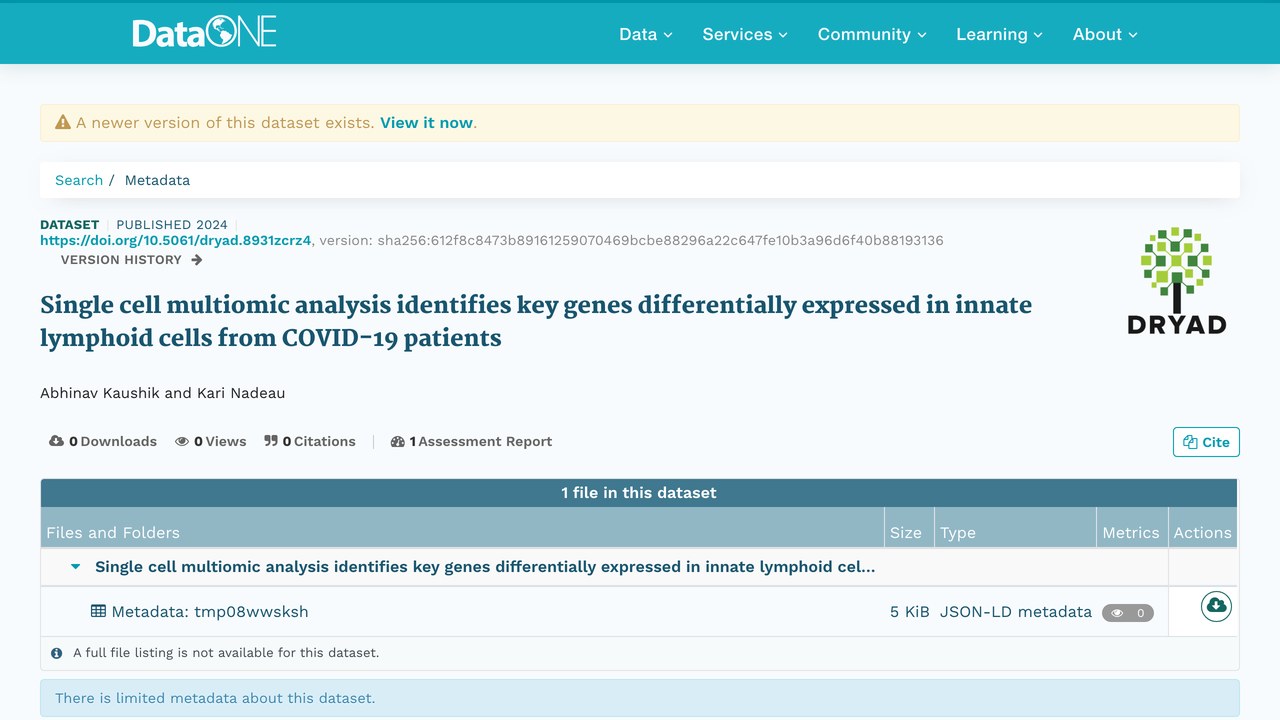The height and width of the screenshot is (720, 1280).
Task: Click the info icon by full file listing note
Action: coord(57,653)
